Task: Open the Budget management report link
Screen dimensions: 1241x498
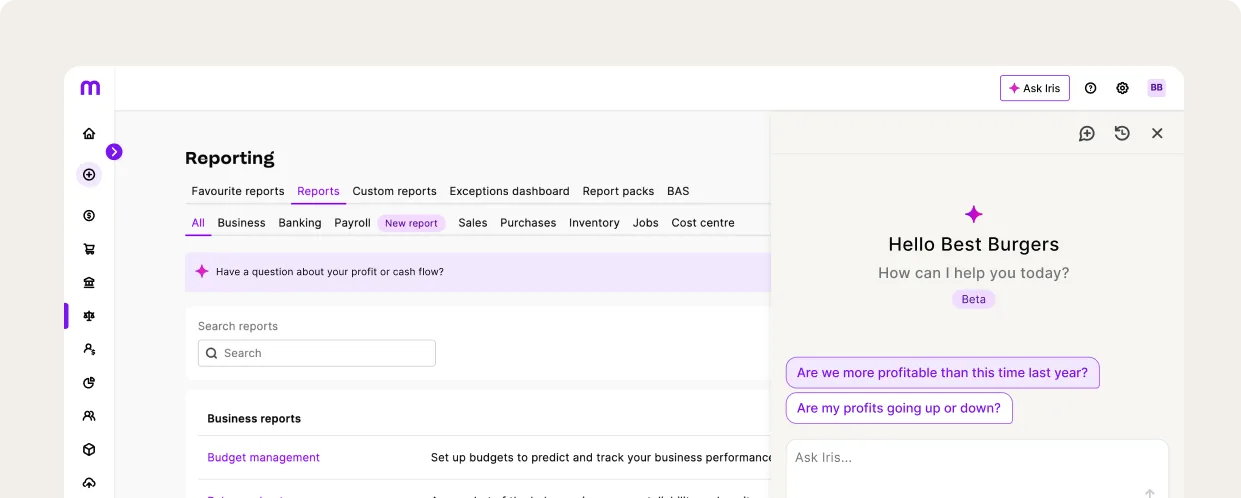Action: pyautogui.click(x=263, y=457)
